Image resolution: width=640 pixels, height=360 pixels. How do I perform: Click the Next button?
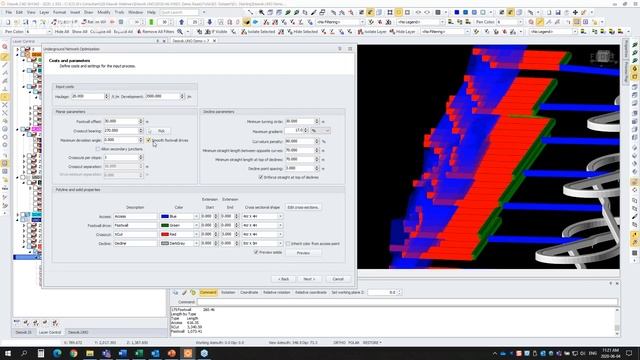point(309,279)
